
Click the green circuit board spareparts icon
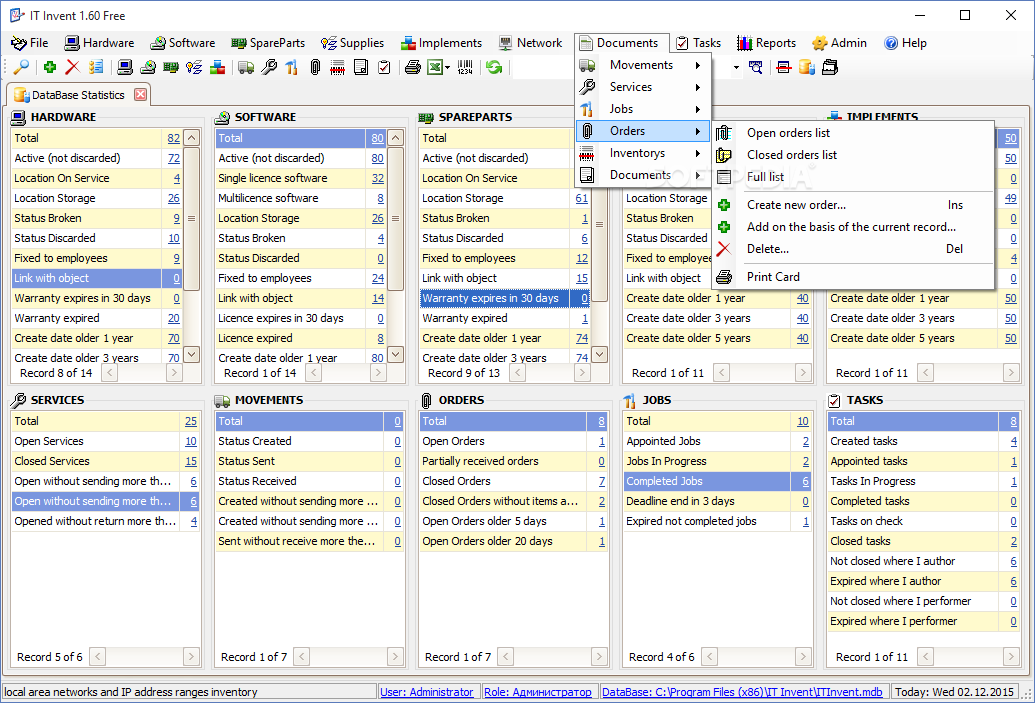click(x=171, y=67)
